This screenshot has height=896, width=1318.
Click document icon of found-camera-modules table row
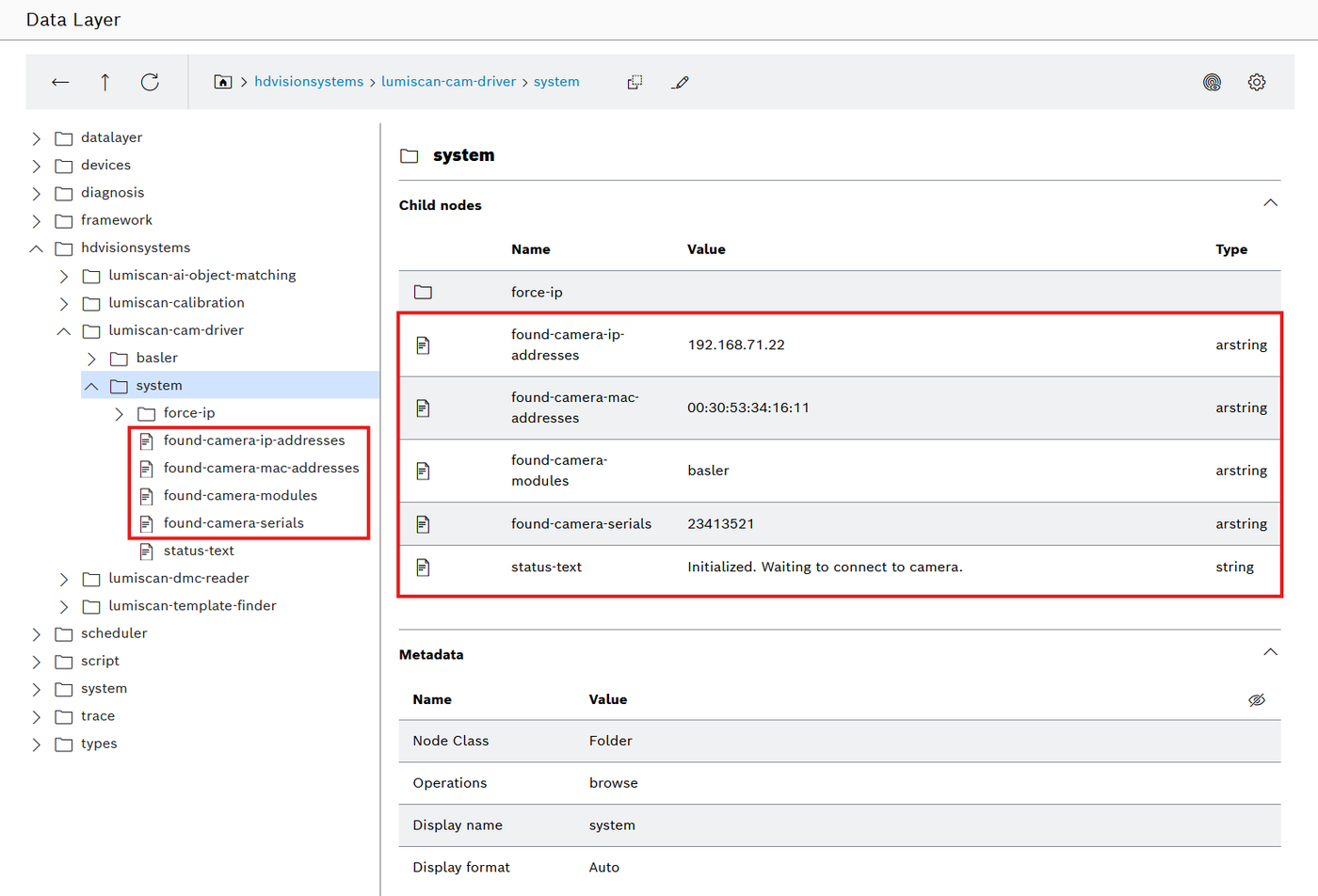(423, 471)
